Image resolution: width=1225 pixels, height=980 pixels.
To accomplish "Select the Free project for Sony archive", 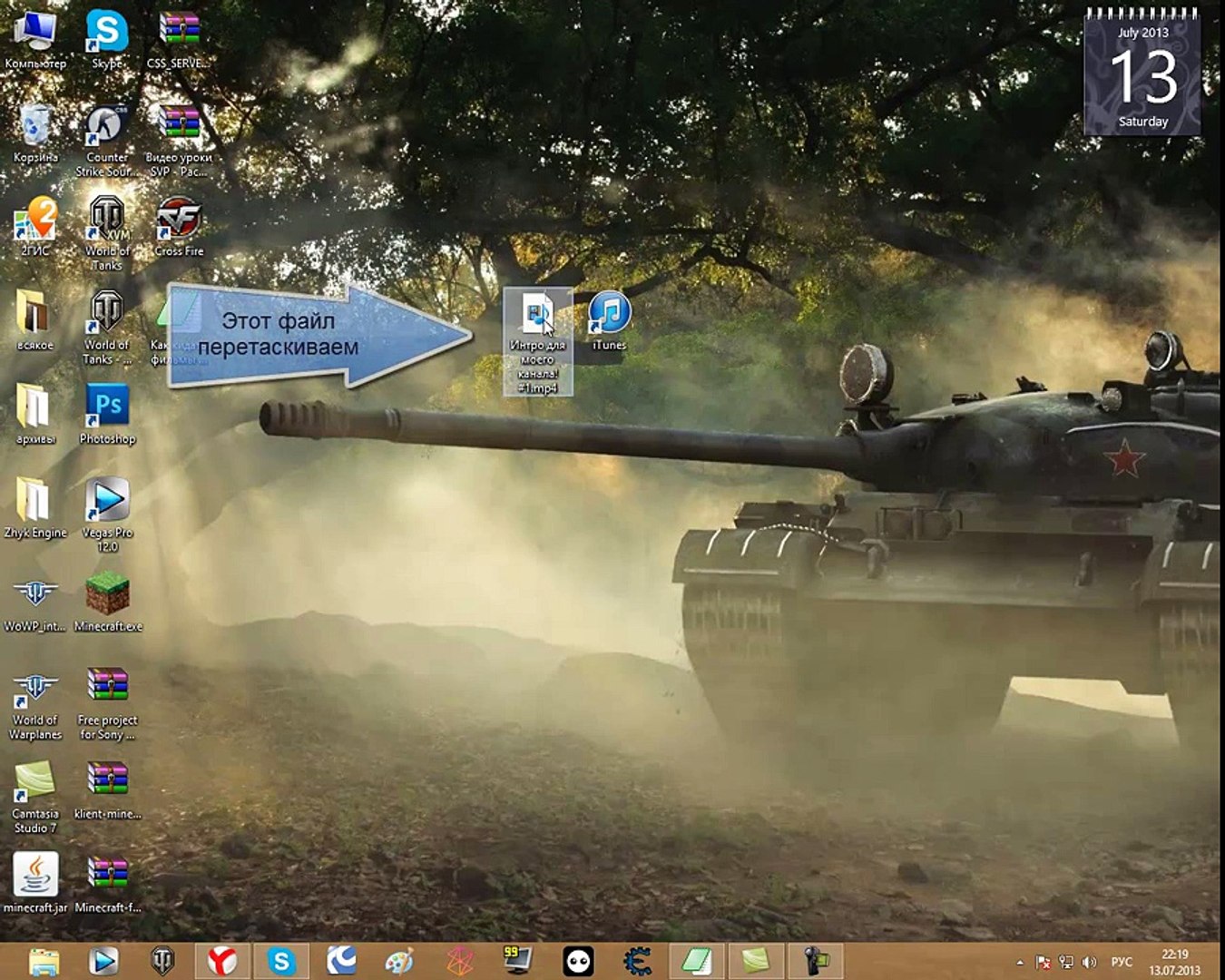I will coord(107,703).
